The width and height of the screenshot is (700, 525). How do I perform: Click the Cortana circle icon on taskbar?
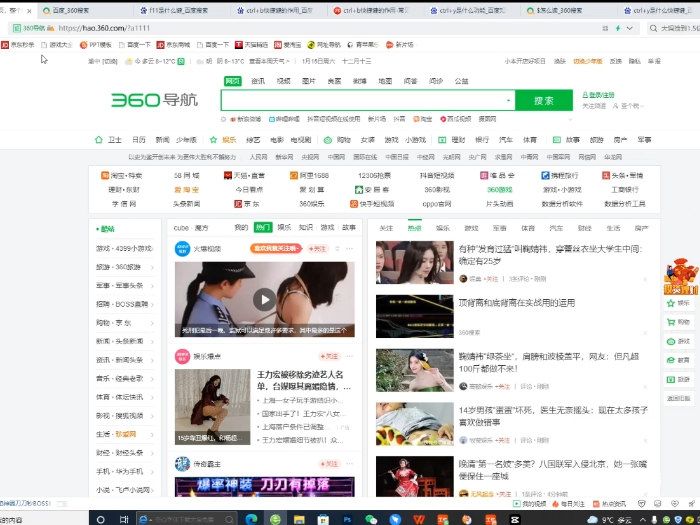(100, 519)
